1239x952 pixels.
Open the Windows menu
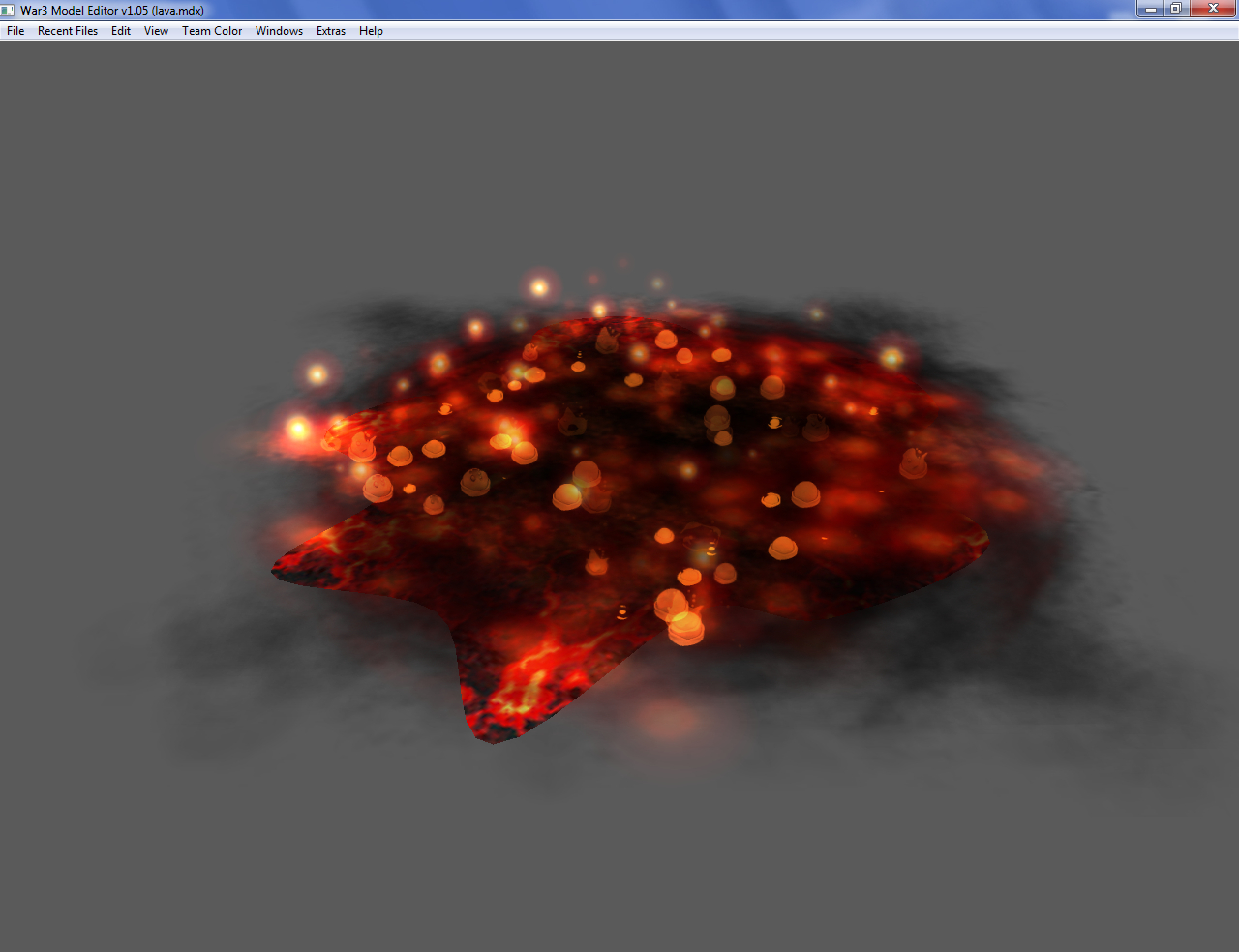279,31
